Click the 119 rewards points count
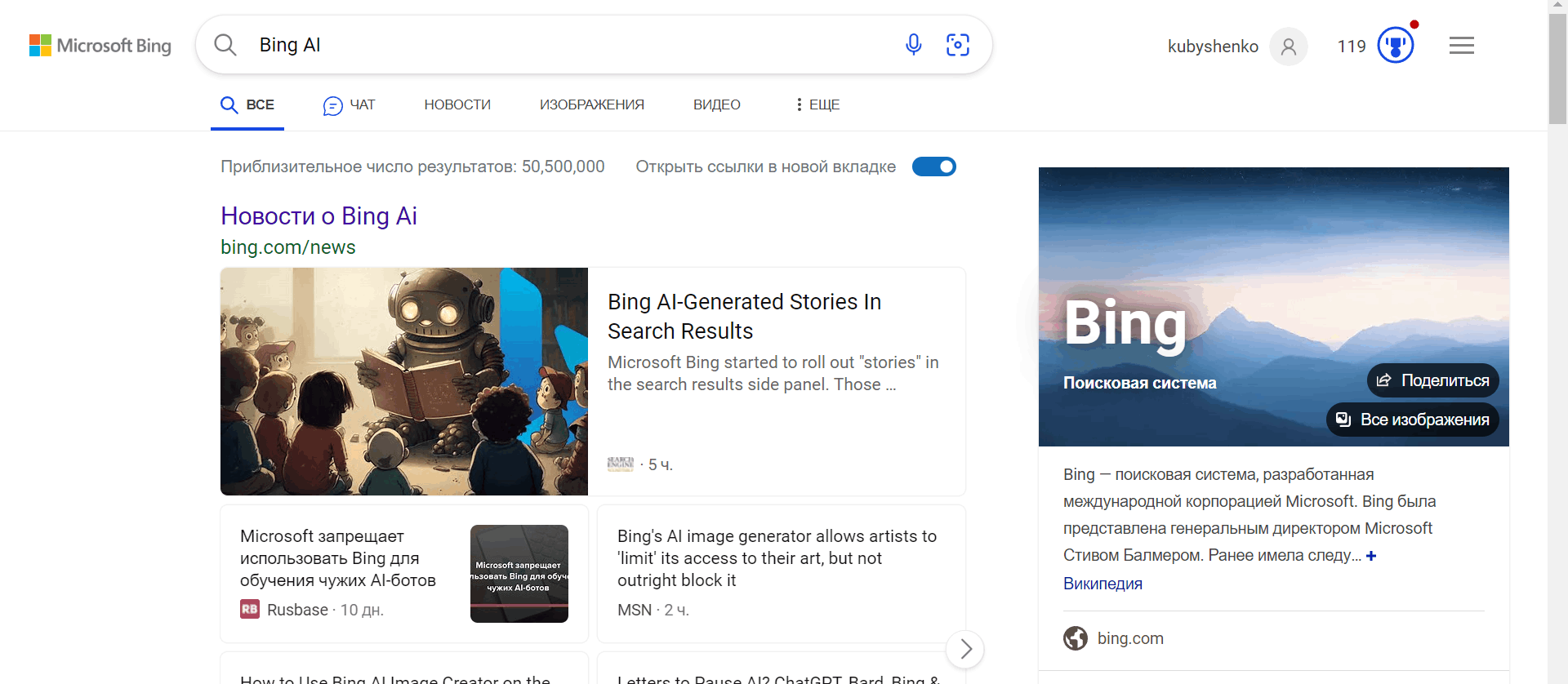1568x684 pixels. tap(1352, 47)
